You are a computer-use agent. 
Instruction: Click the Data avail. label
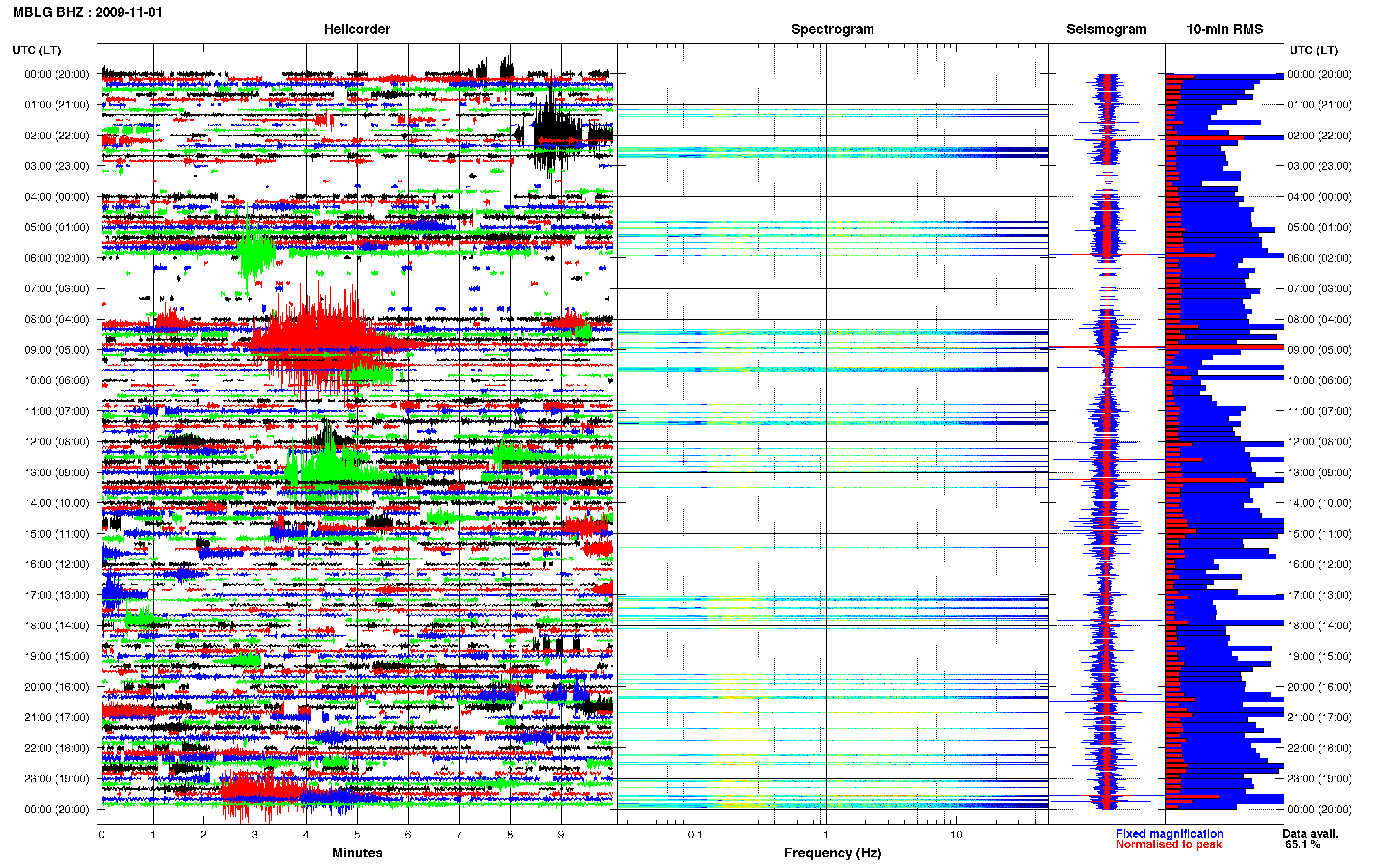click(x=1310, y=833)
